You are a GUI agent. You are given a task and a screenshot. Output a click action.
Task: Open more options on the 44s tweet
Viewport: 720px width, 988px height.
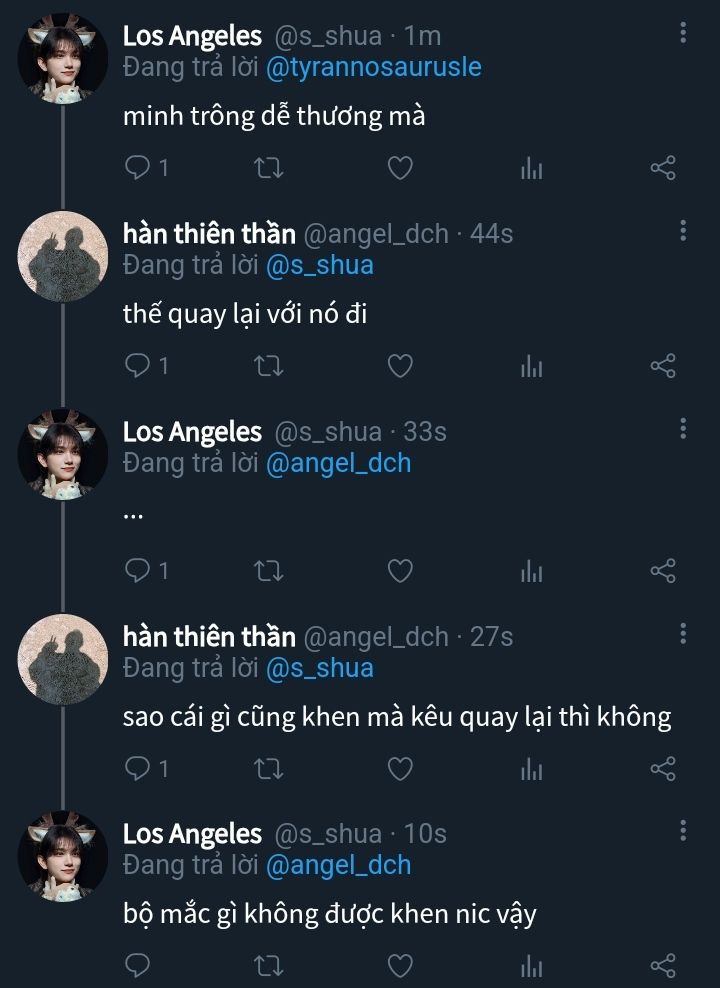683,232
